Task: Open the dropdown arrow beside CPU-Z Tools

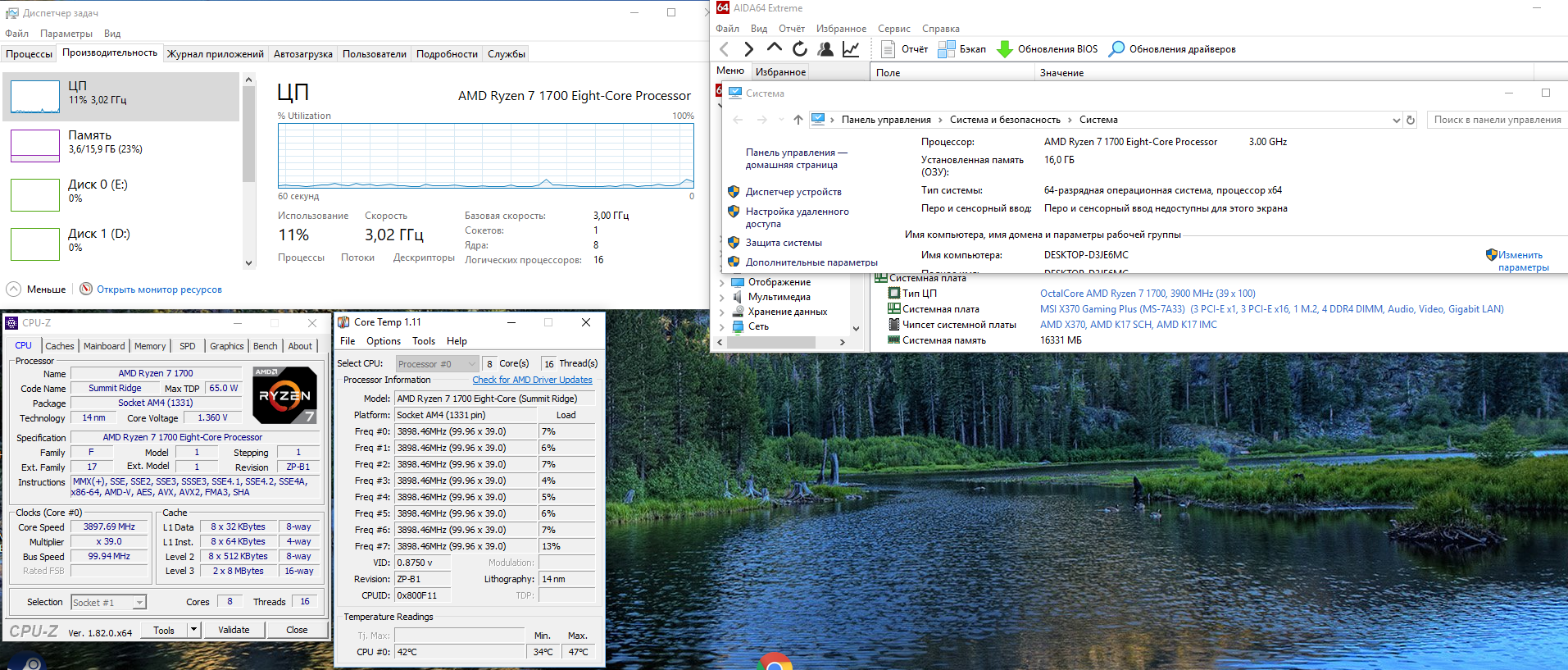Action: 194,630
